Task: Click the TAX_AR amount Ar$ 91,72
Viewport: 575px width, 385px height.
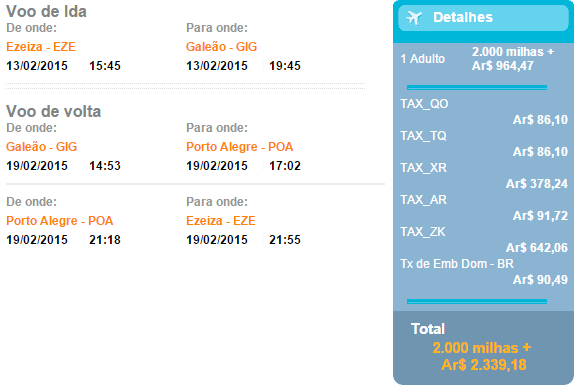Action: coord(540,216)
